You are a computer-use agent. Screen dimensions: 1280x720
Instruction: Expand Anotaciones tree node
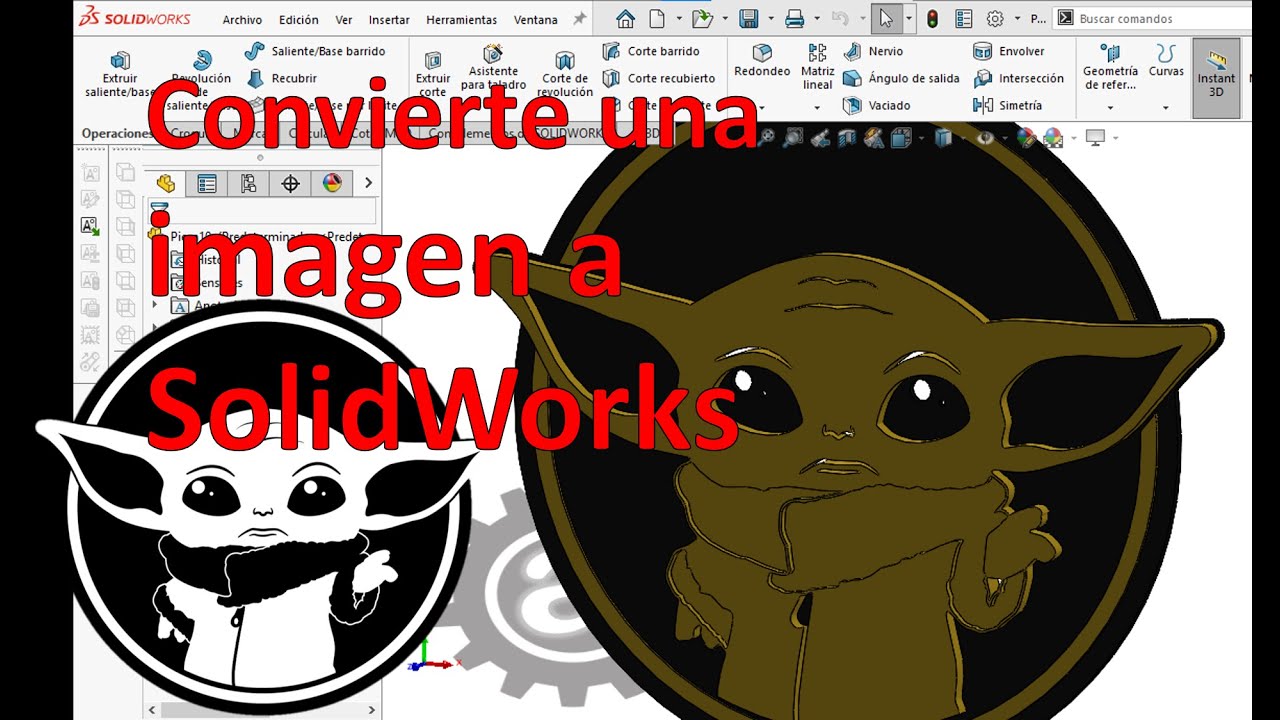[155, 304]
